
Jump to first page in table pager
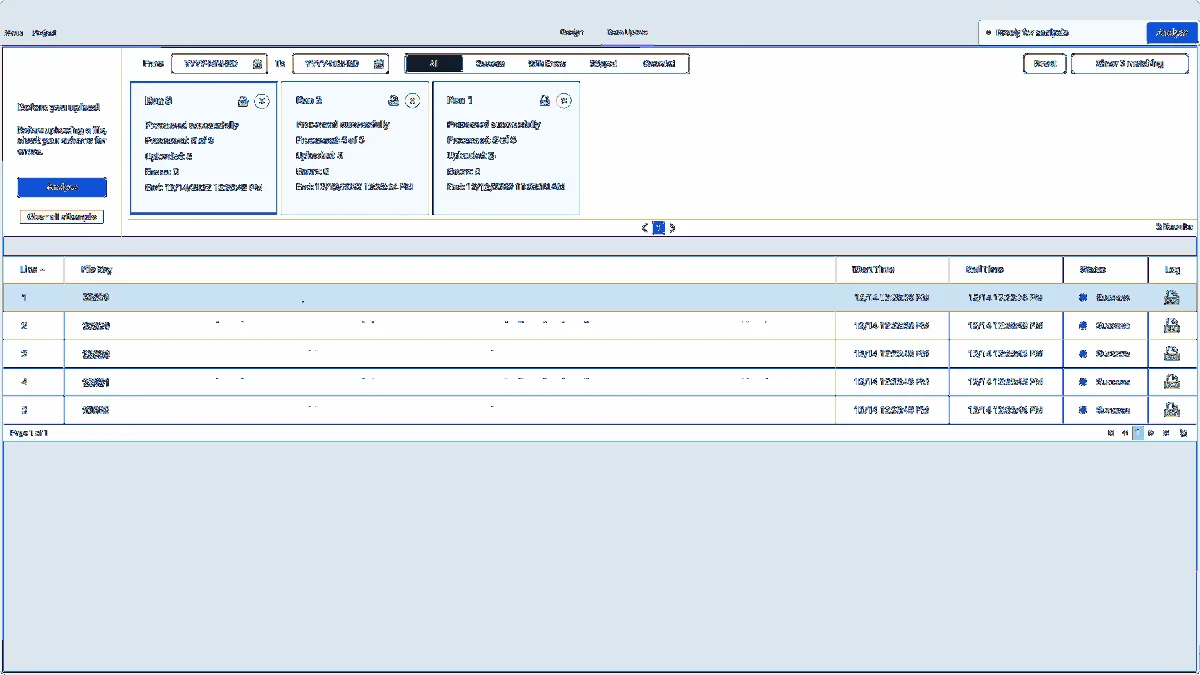coord(1110,433)
